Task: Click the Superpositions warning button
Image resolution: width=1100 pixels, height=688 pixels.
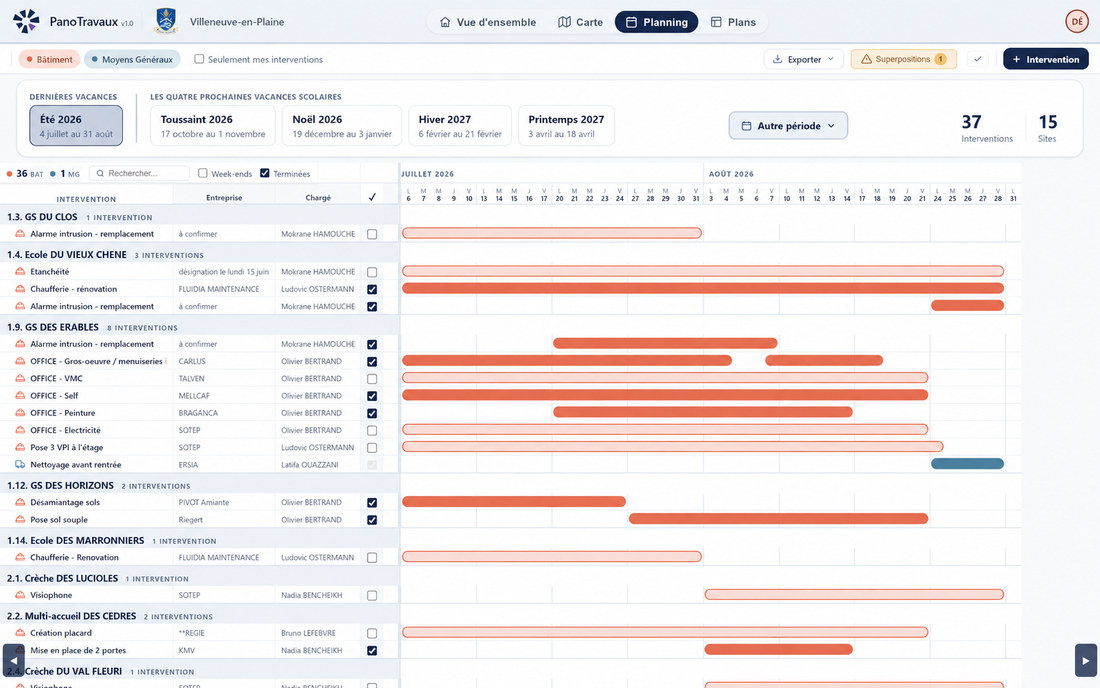Action: click(904, 59)
